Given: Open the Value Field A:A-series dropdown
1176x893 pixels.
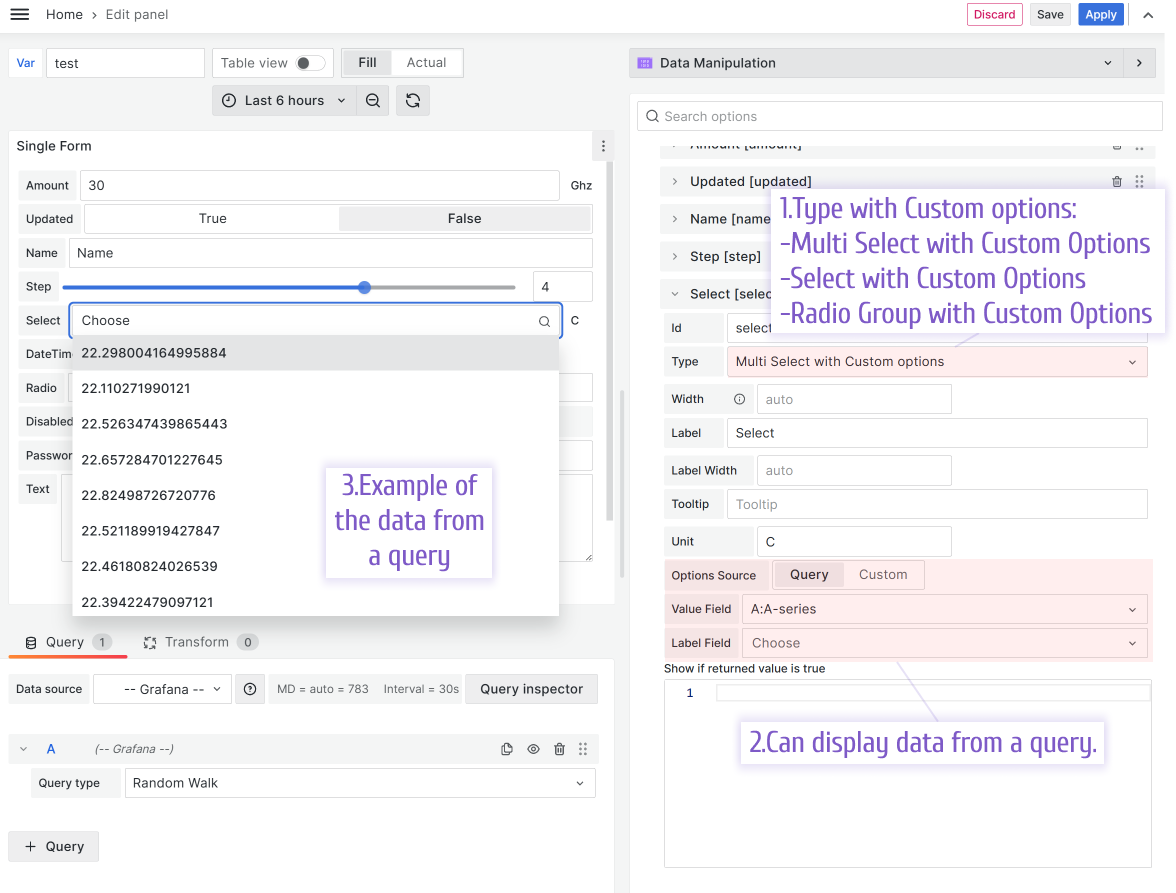Looking at the screenshot, I should coord(945,609).
